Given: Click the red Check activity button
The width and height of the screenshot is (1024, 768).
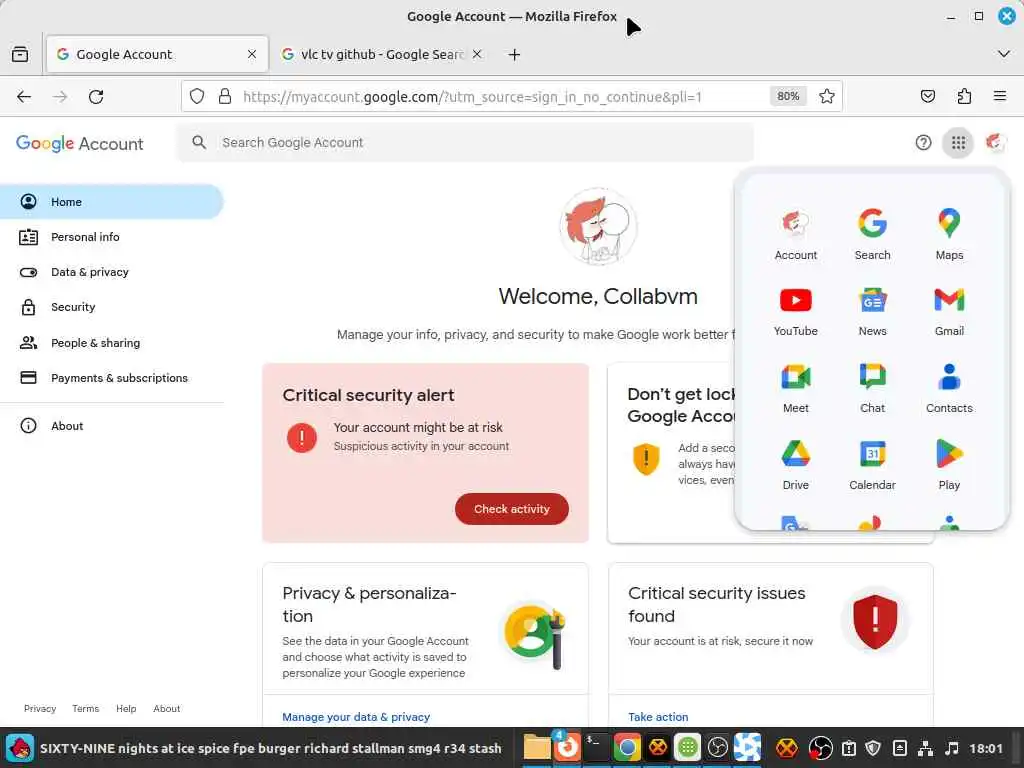Looking at the screenshot, I should coord(511,509).
